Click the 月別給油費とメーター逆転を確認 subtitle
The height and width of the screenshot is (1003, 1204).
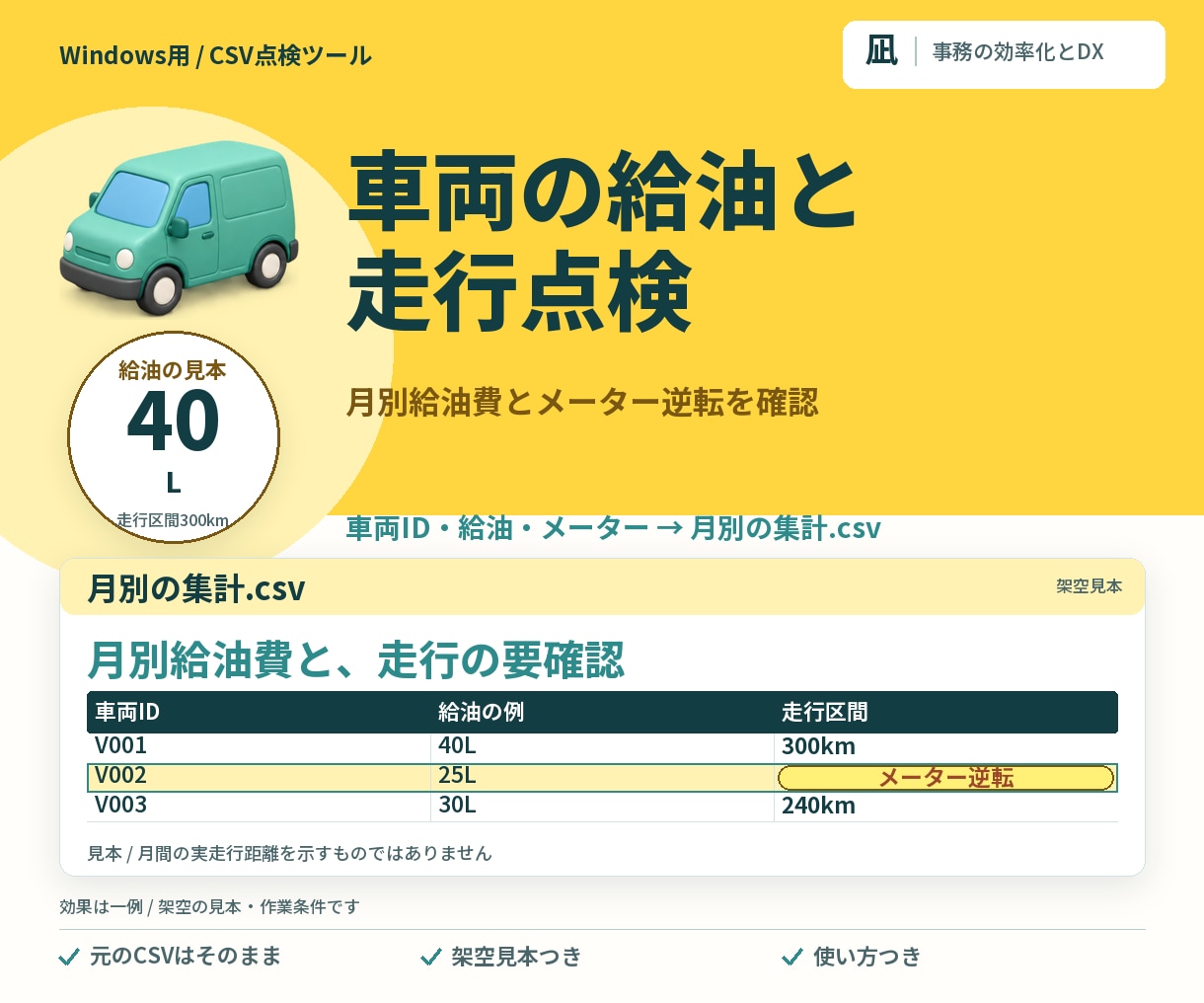pos(582,403)
